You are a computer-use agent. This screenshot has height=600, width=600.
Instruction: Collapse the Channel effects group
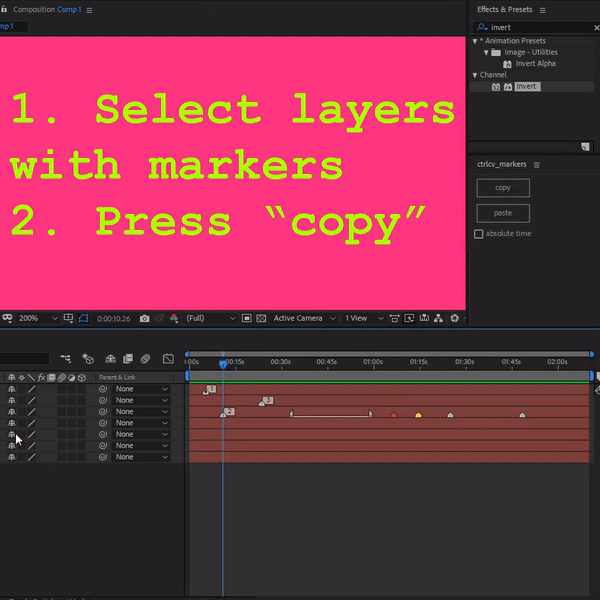(x=475, y=75)
